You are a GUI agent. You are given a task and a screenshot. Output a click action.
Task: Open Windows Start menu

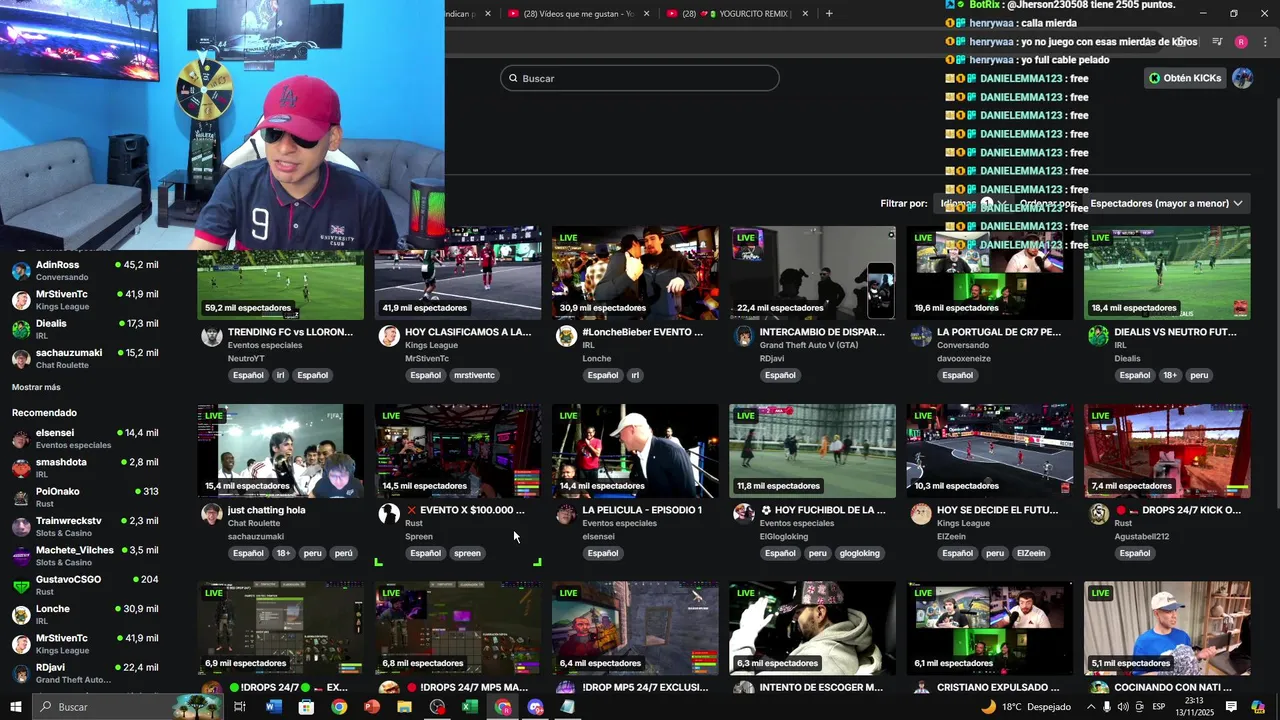click(15, 707)
